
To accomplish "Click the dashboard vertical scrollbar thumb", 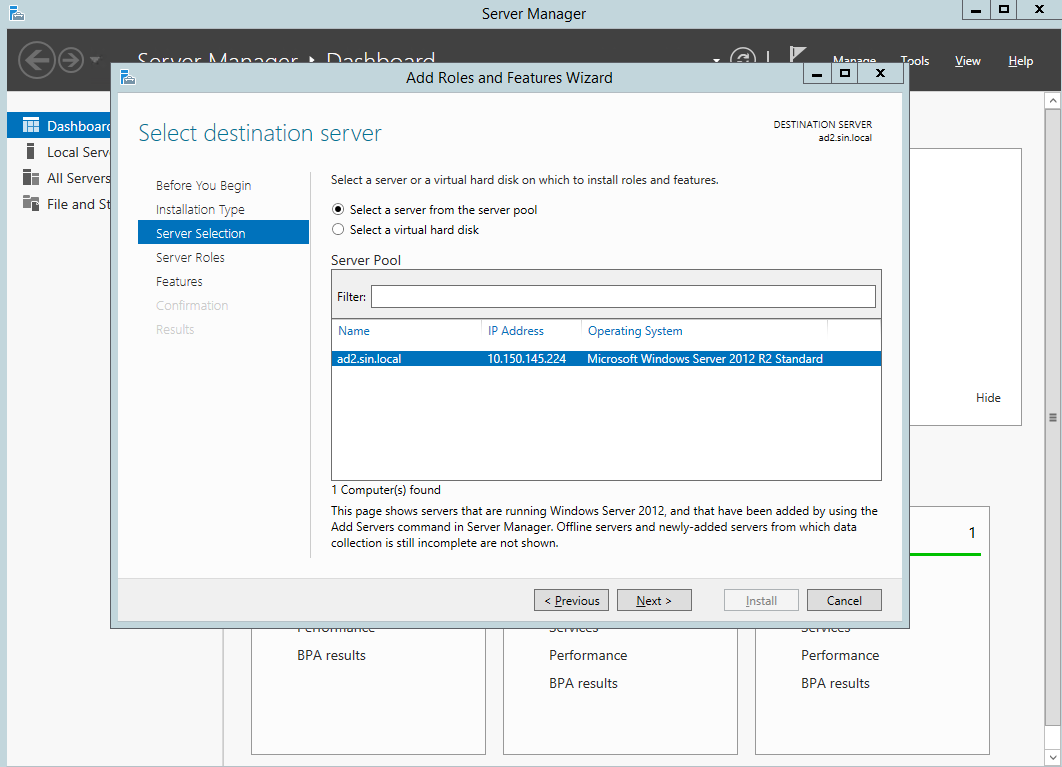I will (x=1053, y=418).
